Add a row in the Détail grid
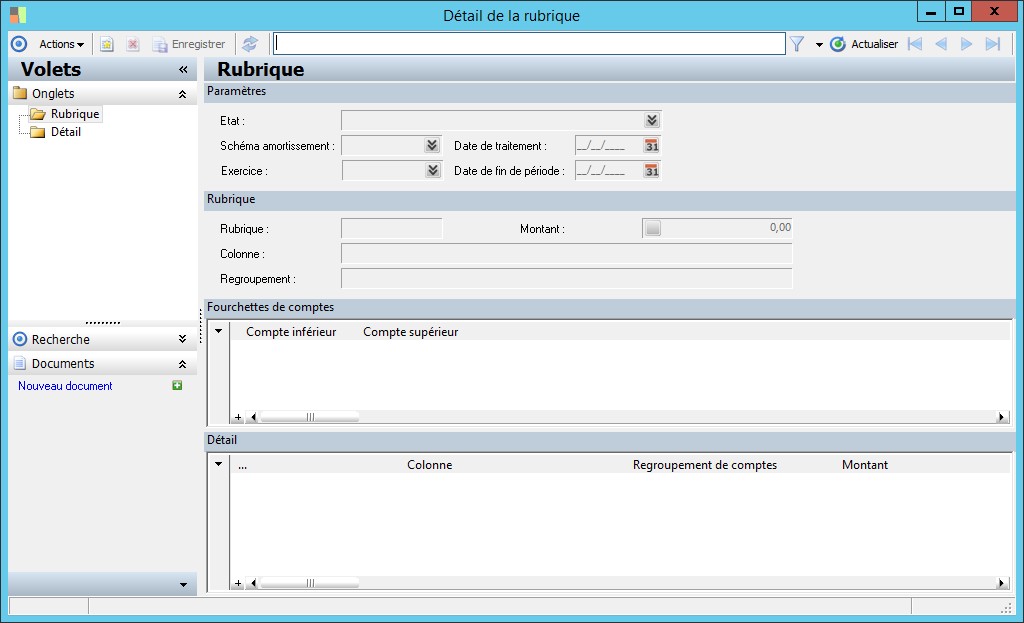1024x623 pixels. click(x=238, y=583)
